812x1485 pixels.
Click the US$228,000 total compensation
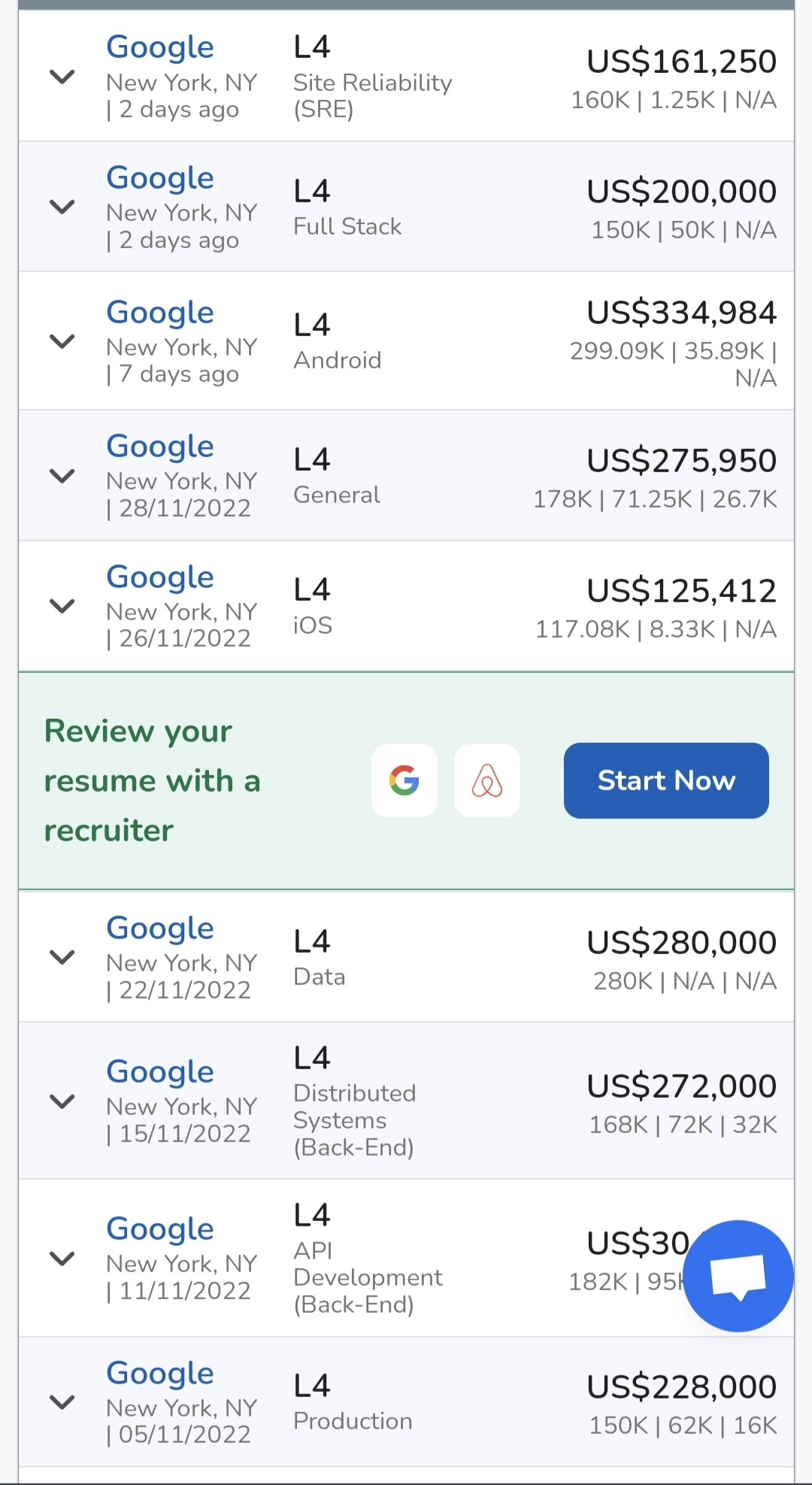click(x=682, y=1387)
